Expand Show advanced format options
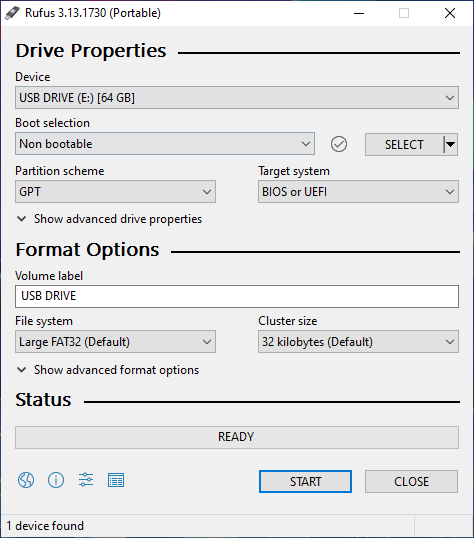The width and height of the screenshot is (474, 538). [108, 370]
